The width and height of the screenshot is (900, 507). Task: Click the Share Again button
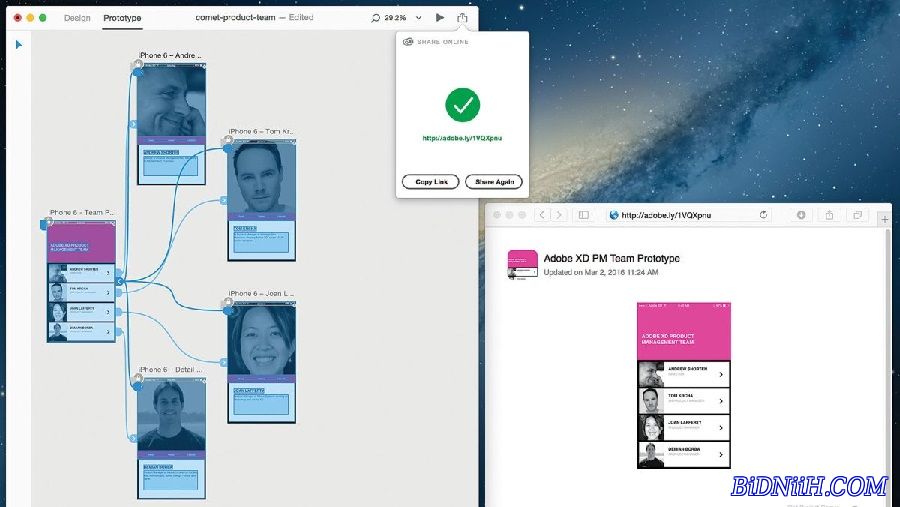point(494,181)
